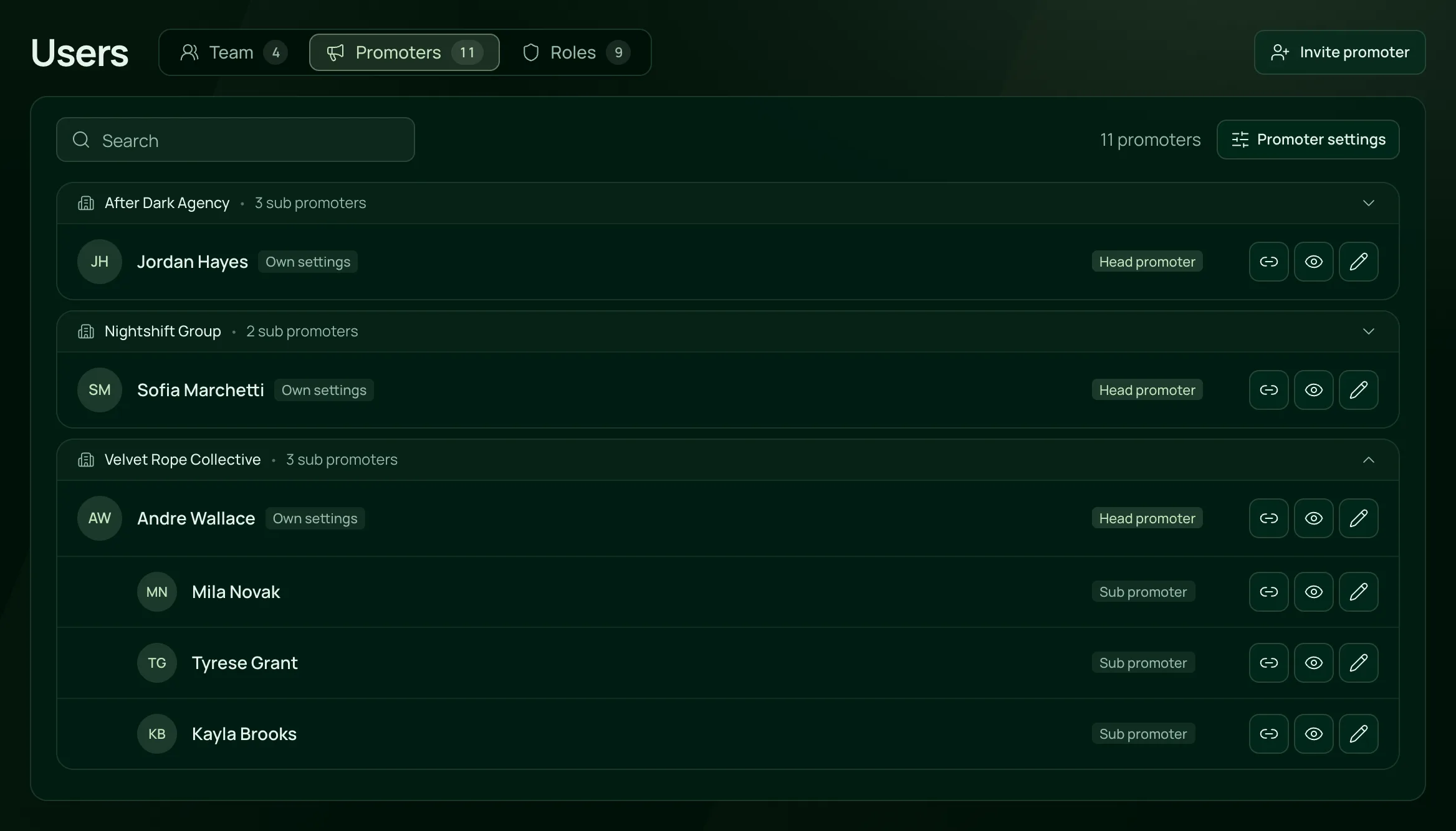Screen dimensions: 1456x831
Task: Copy link for Tyrese Grant
Action: click(1268, 663)
